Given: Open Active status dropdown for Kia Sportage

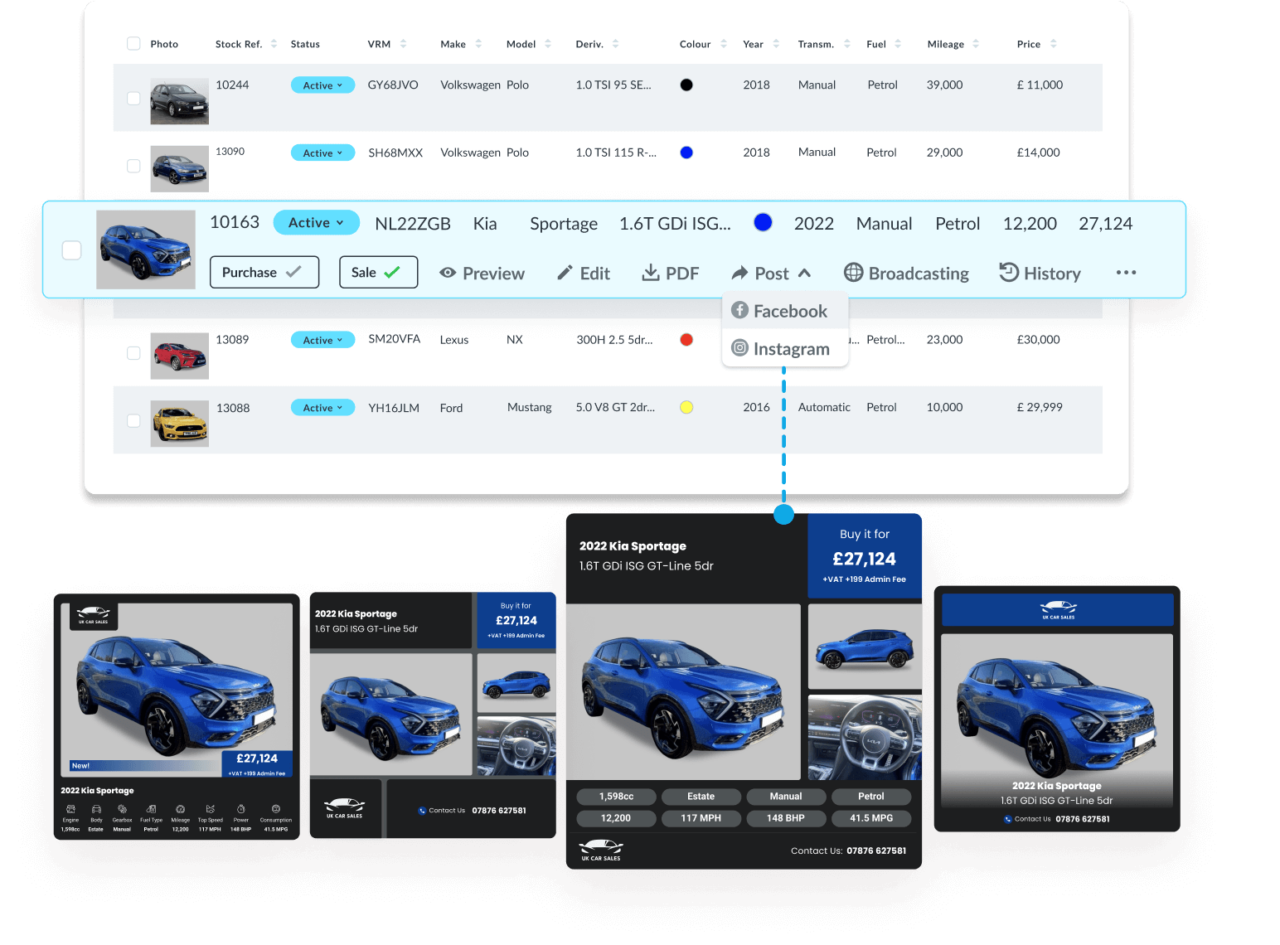Looking at the screenshot, I should 316,223.
